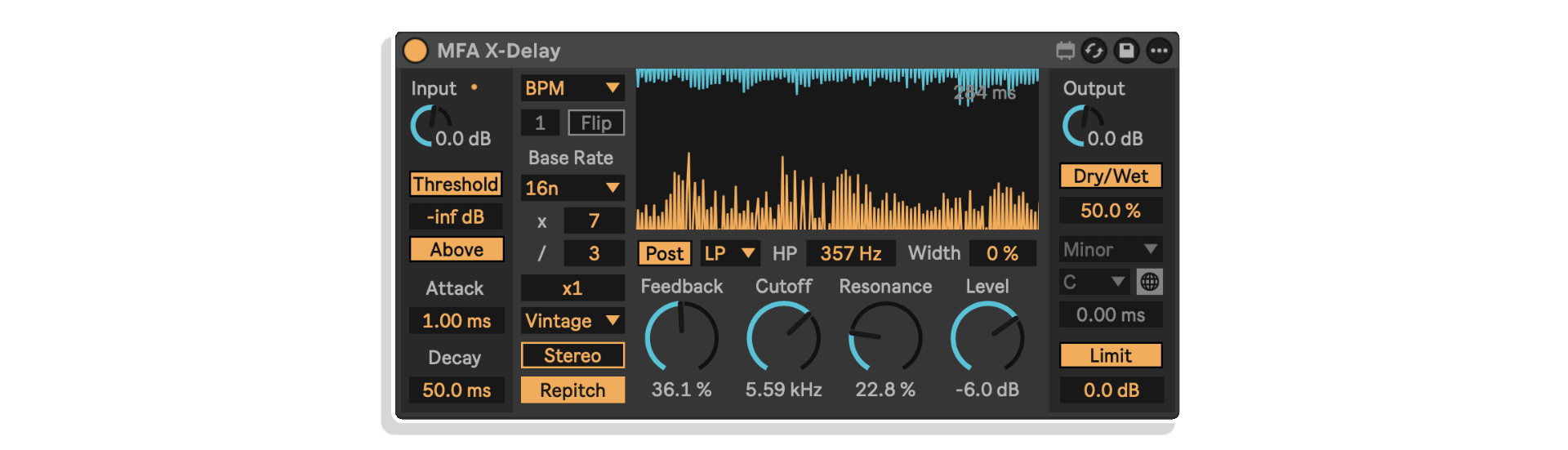Image resolution: width=1568 pixels, height=450 pixels.
Task: Click the "Base Rate" label
Action: coord(571,158)
